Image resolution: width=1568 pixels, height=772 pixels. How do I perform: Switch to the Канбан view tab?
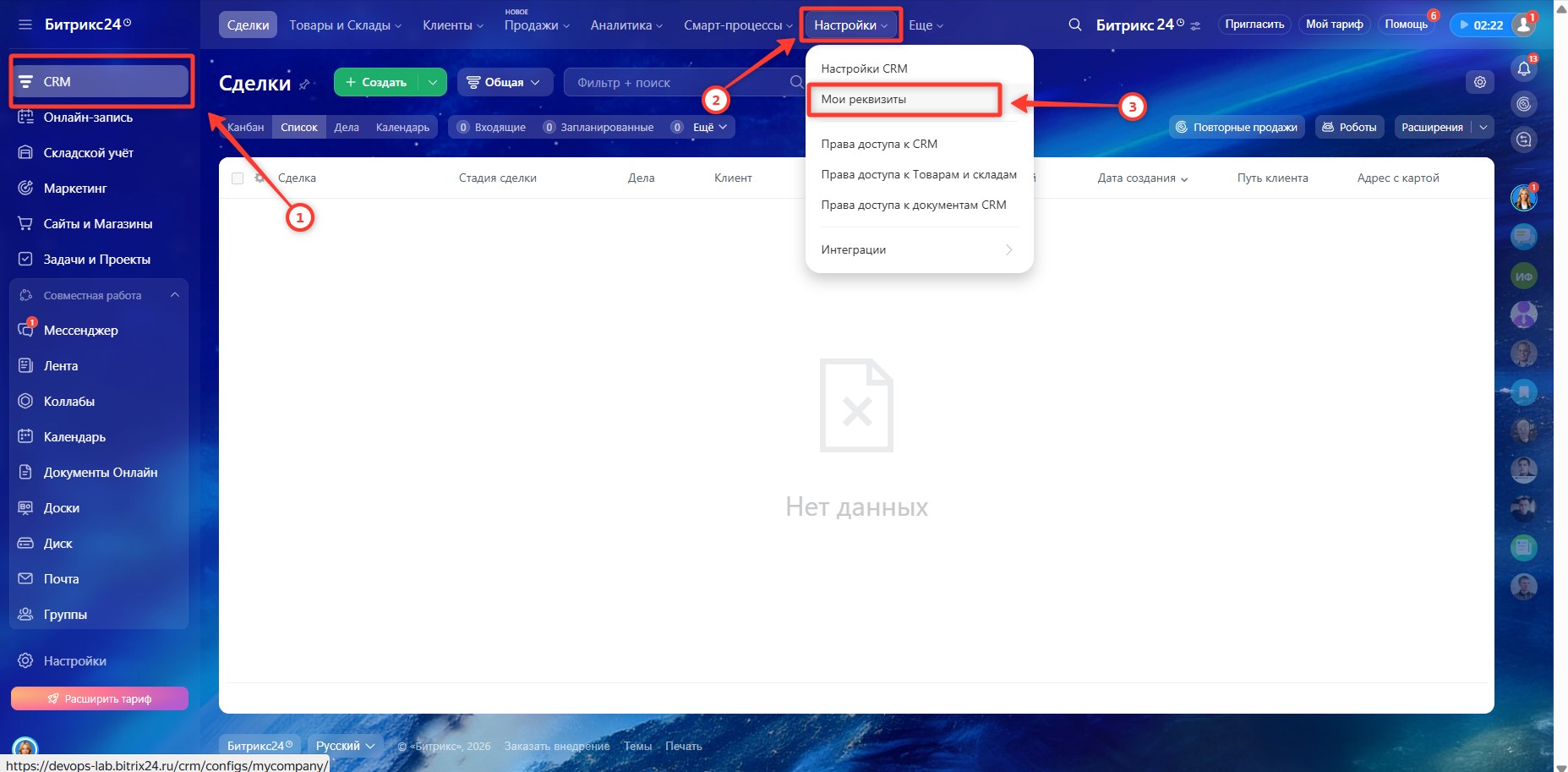coord(245,127)
